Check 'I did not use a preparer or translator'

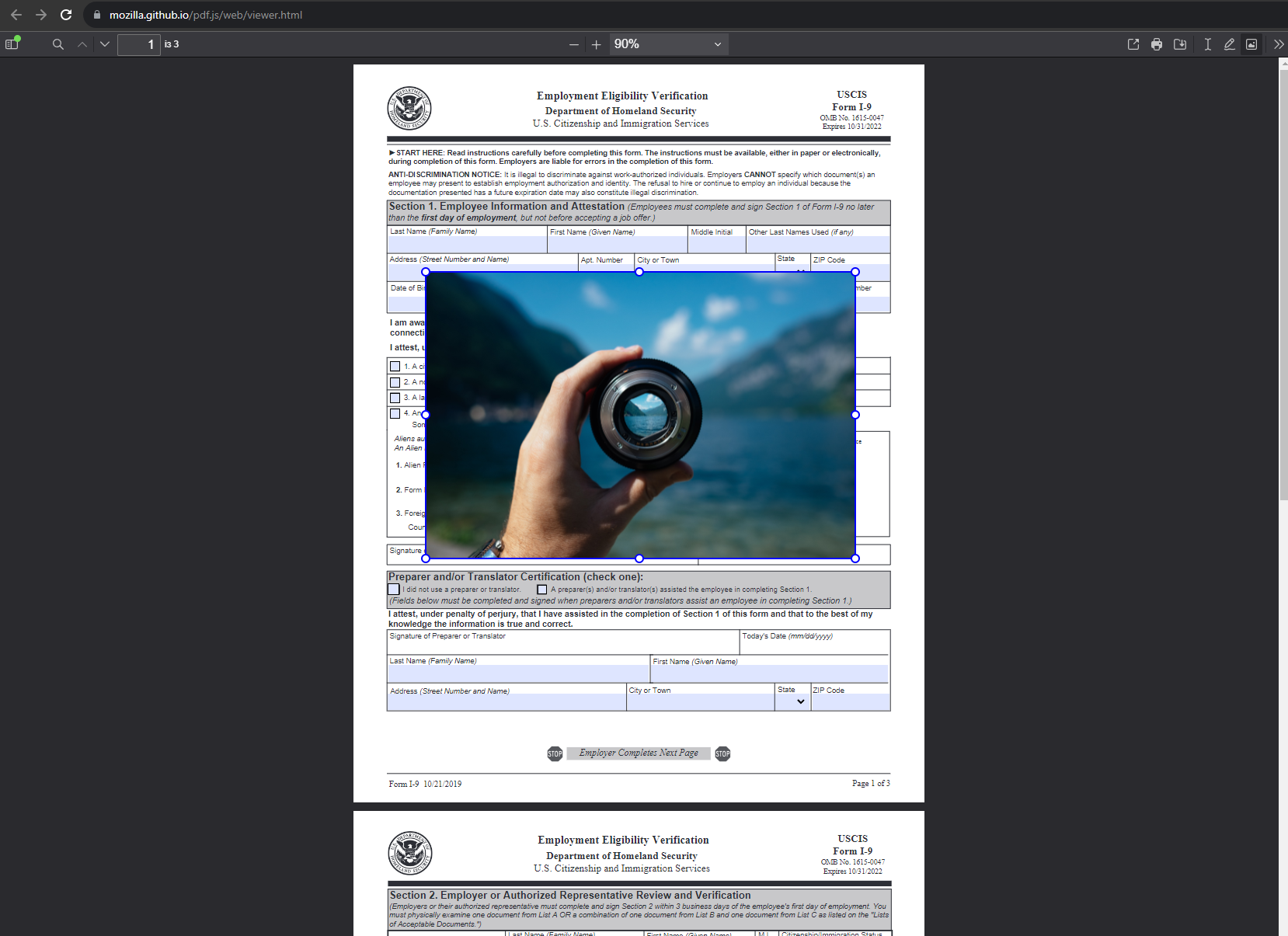coord(394,590)
